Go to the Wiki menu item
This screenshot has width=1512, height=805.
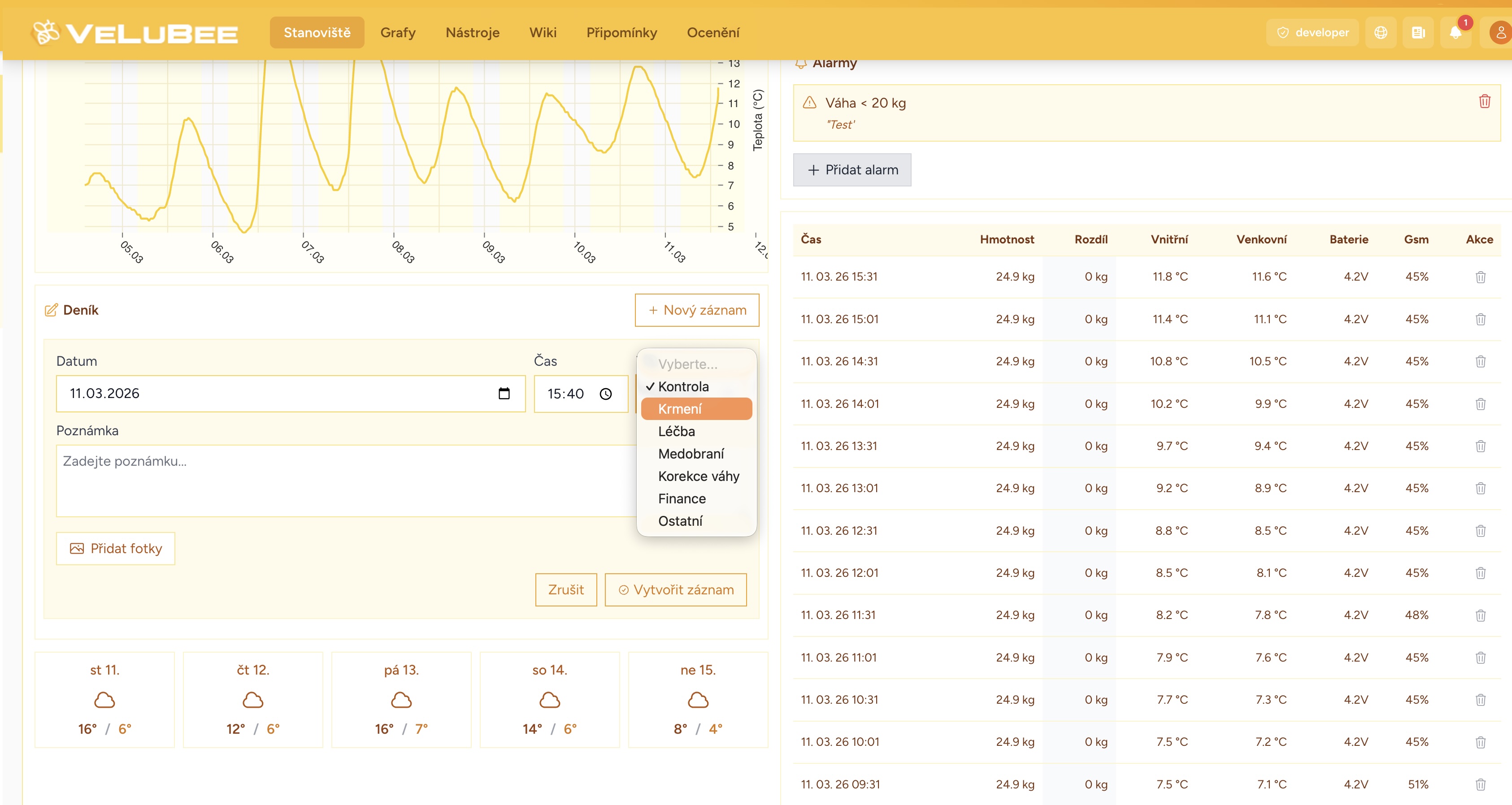(x=543, y=33)
